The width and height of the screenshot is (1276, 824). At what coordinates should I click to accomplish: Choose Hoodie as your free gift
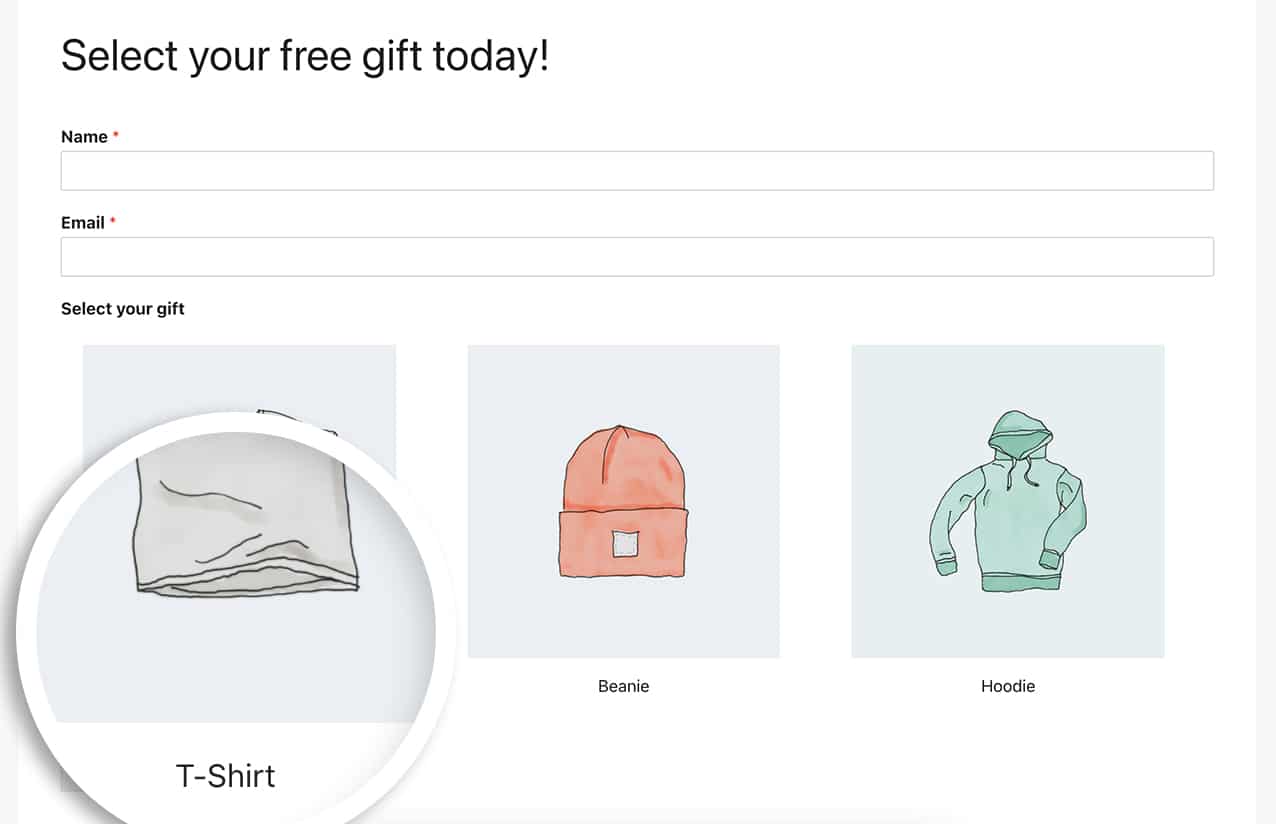point(1007,501)
